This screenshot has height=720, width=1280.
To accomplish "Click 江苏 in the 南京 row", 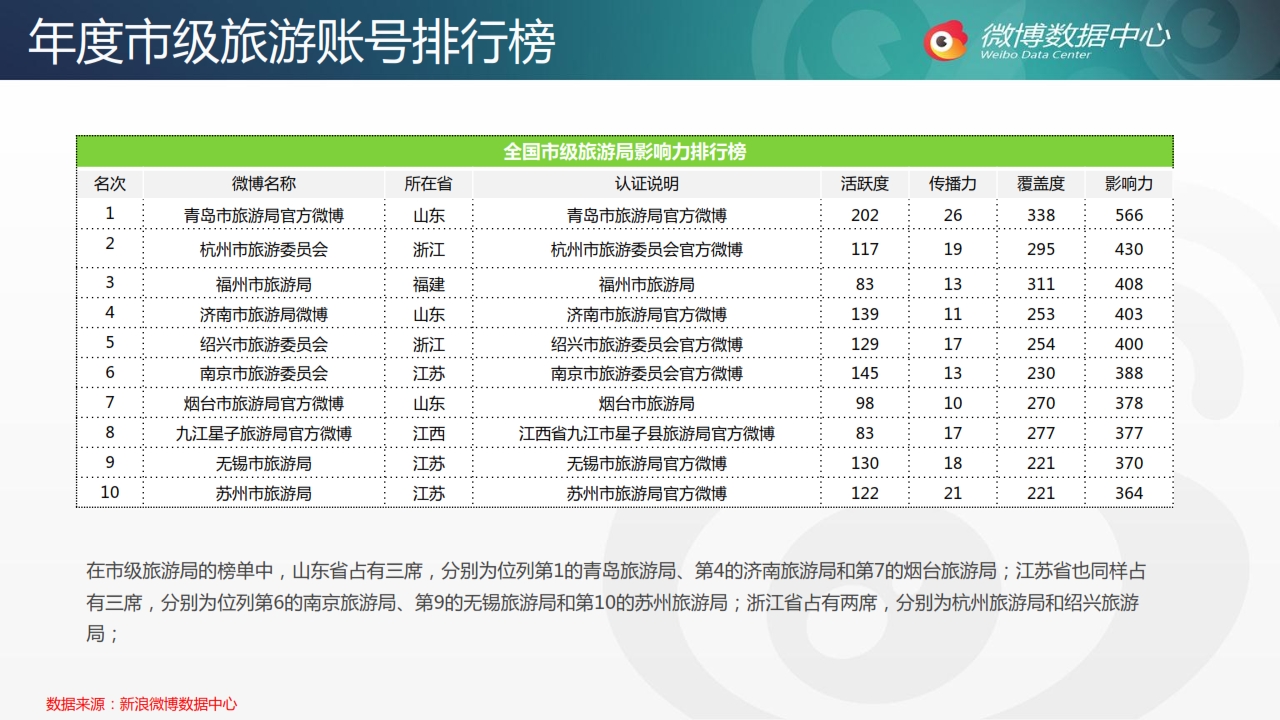I will click(x=429, y=373).
